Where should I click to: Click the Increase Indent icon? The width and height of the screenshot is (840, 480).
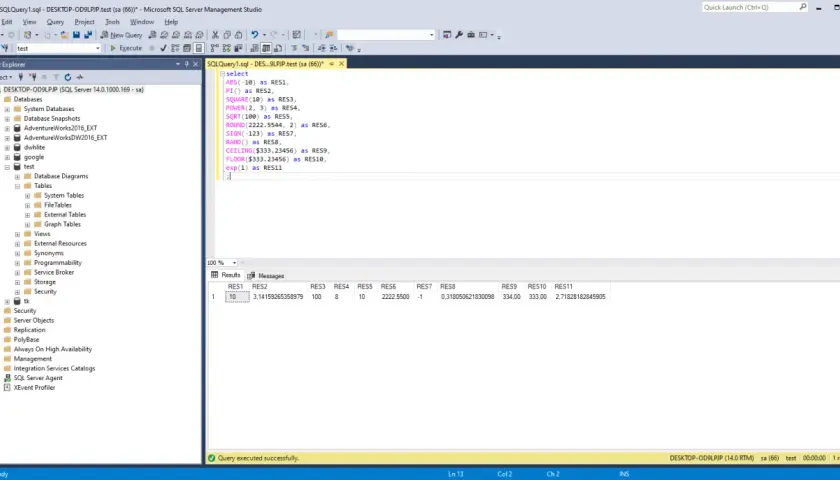[333, 48]
